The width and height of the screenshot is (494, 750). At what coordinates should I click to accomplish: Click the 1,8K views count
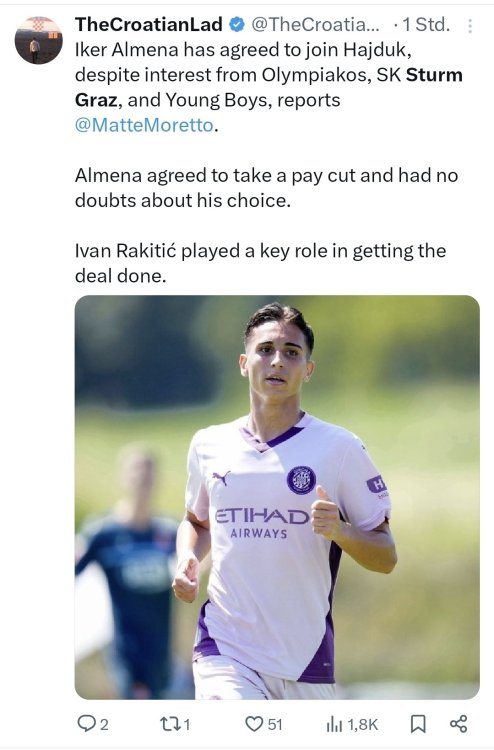click(362, 725)
